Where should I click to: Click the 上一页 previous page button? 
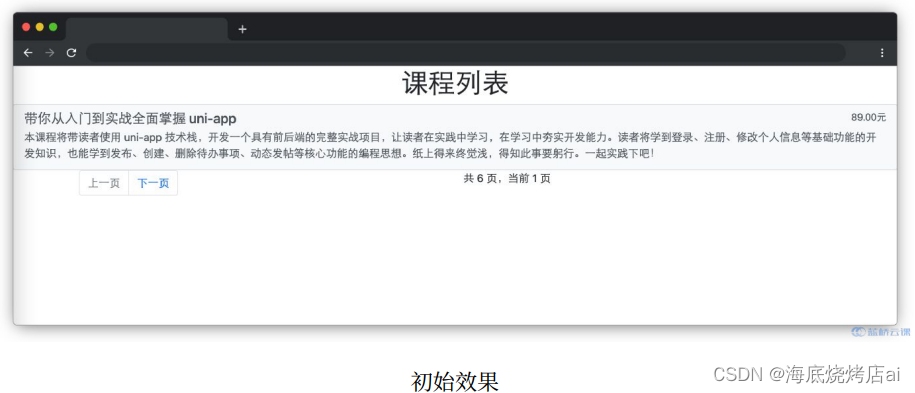104,183
